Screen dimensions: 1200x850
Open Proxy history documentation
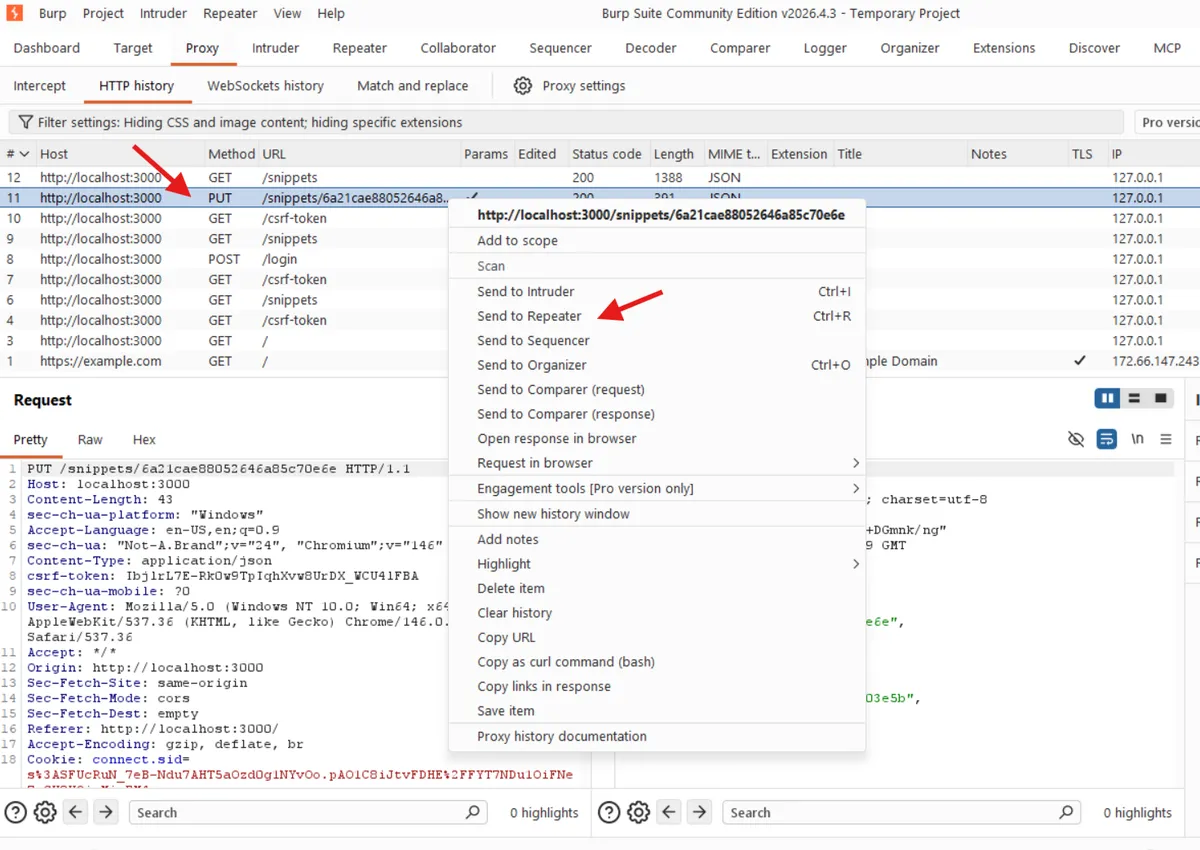coord(657,736)
